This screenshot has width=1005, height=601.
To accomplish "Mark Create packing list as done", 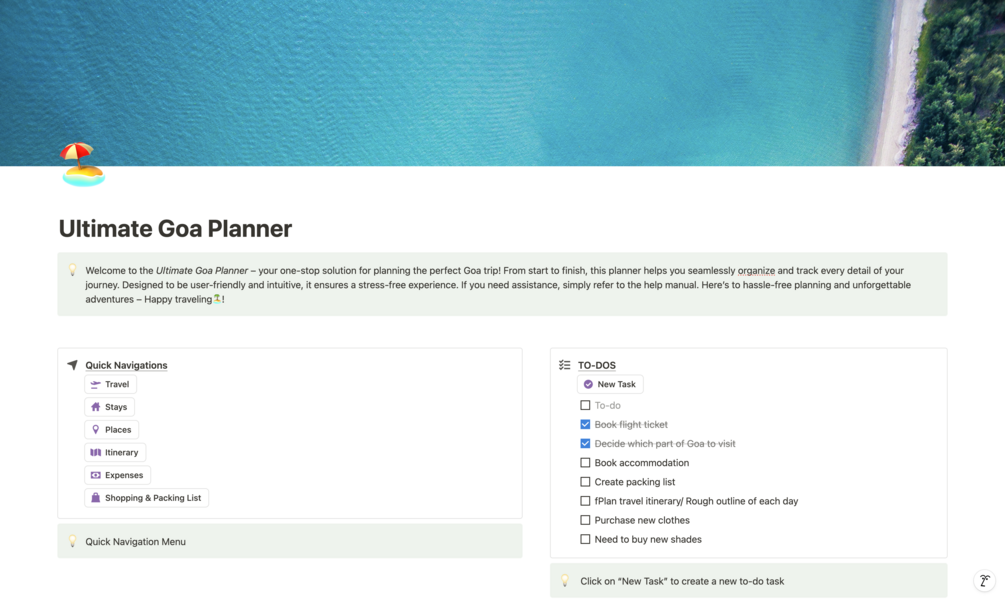I will (585, 482).
